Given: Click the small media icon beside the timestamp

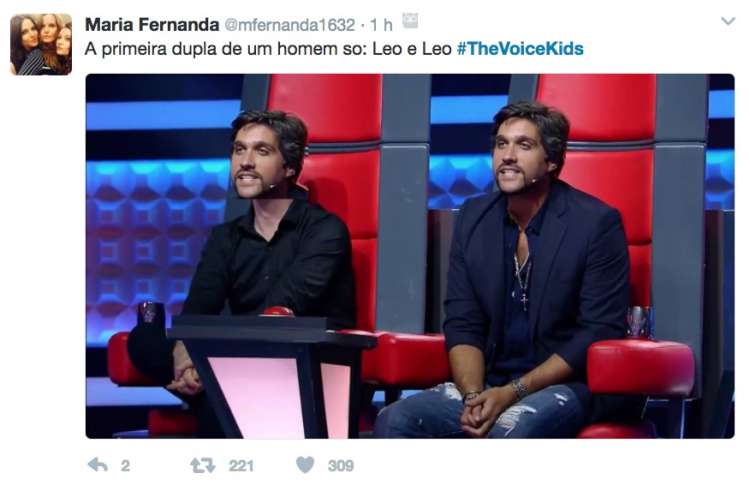Looking at the screenshot, I should (x=410, y=21).
